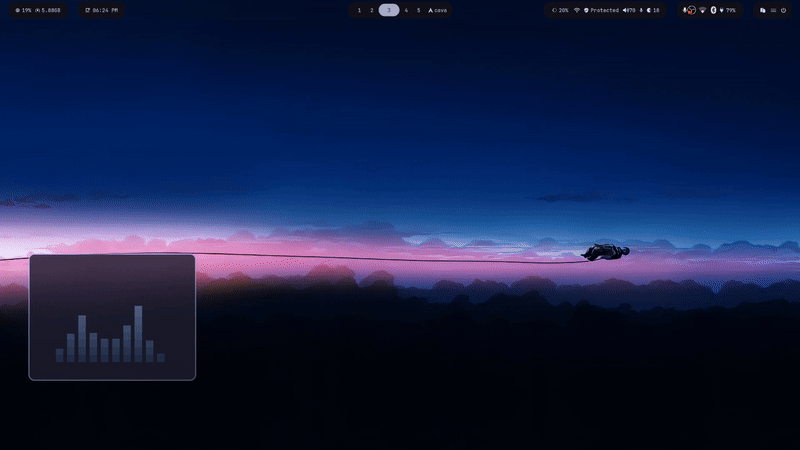
Task: Switch to workspace 1
Action: click(x=359, y=10)
